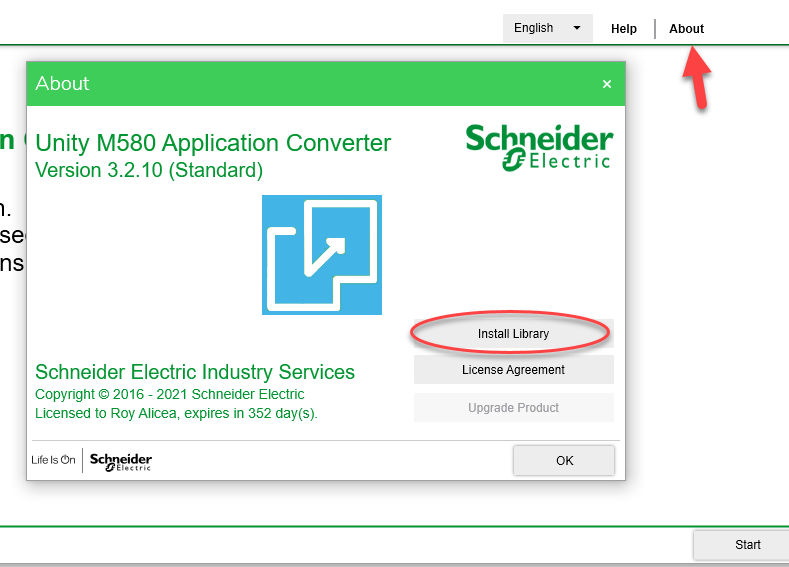The width and height of the screenshot is (789, 567).
Task: Click the blue converter application icon
Action: (x=322, y=255)
